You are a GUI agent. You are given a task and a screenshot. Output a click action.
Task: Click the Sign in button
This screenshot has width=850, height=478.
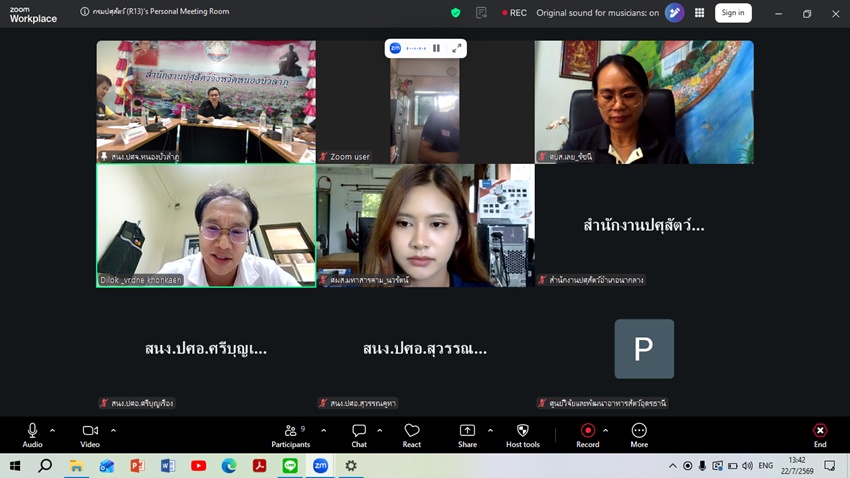click(733, 12)
